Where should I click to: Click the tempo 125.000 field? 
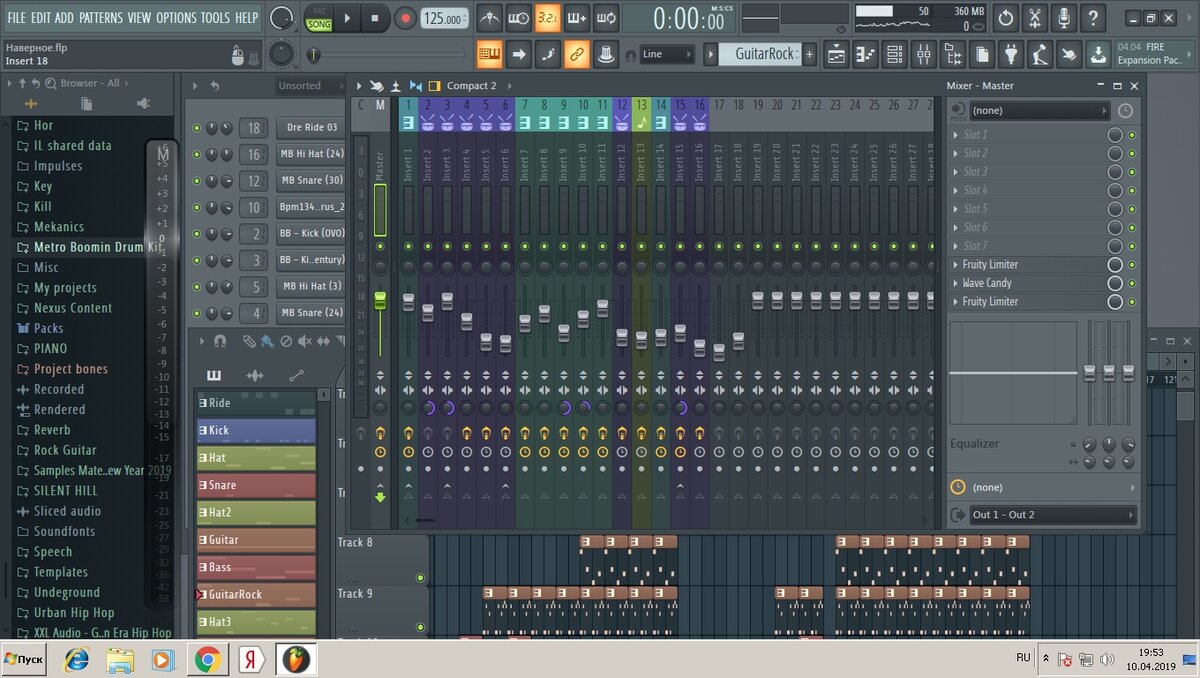445,18
